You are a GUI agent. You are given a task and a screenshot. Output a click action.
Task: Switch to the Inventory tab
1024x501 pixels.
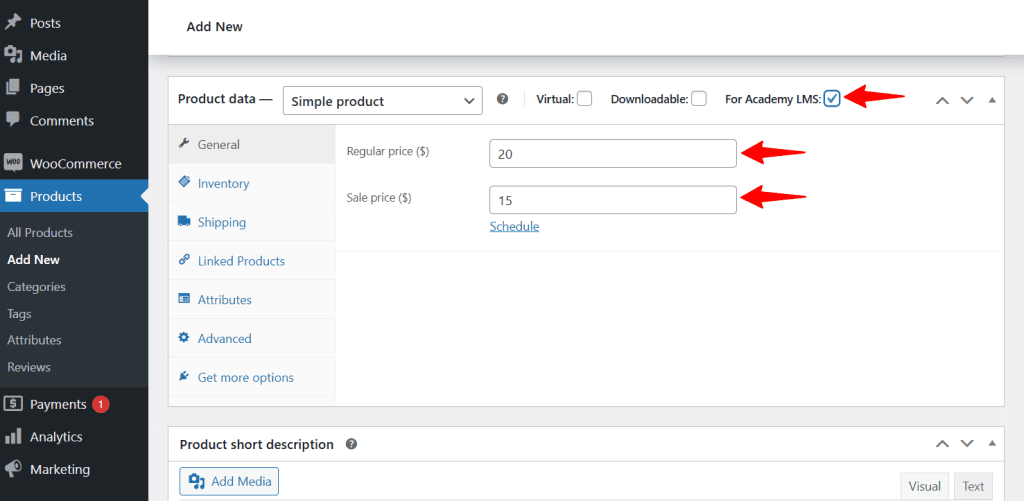[223, 184]
